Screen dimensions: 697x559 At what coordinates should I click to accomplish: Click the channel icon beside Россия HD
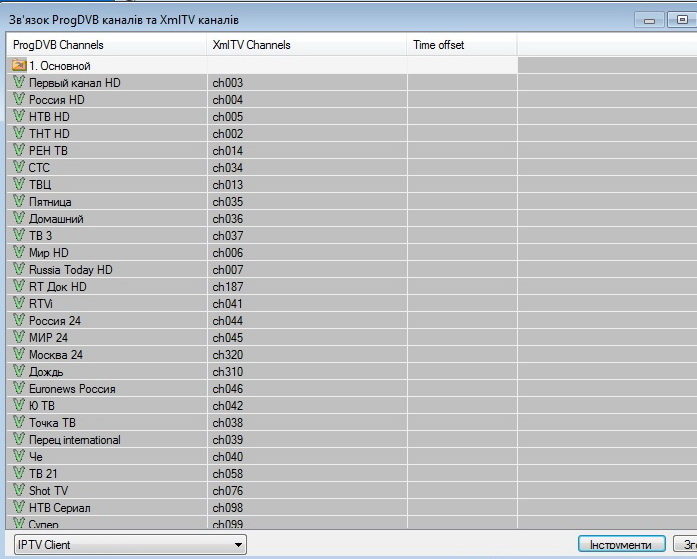(x=19, y=100)
